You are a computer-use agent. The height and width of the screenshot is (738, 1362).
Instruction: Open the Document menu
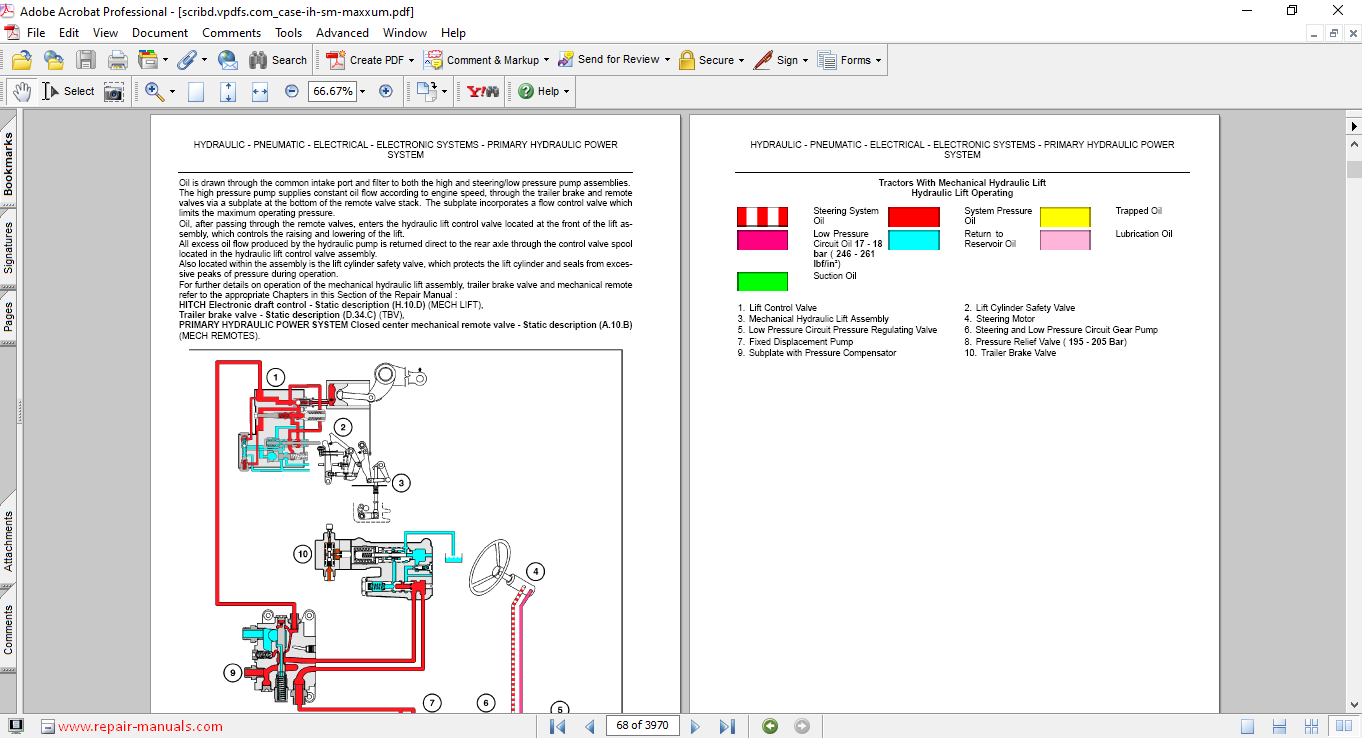[x=160, y=32]
